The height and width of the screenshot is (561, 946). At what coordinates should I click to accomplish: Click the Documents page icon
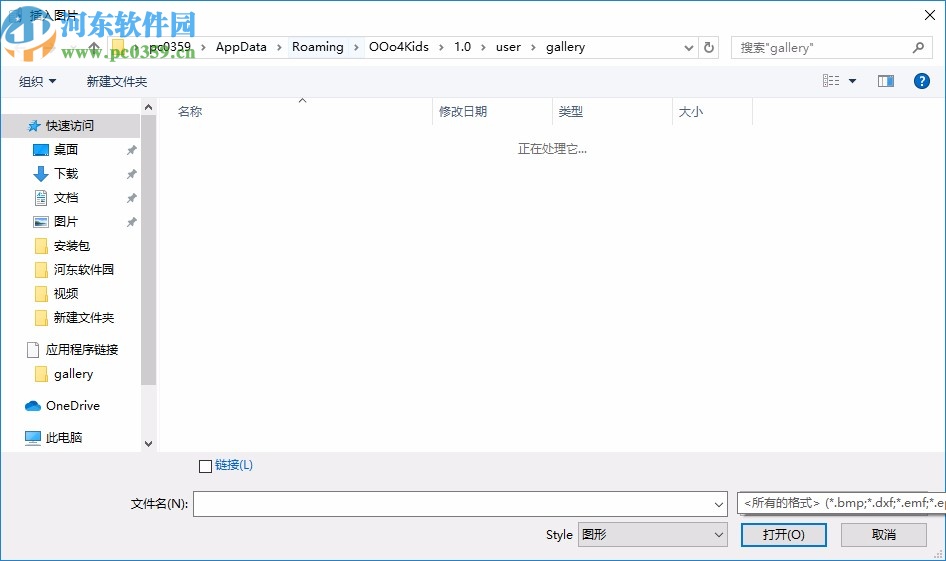point(40,198)
